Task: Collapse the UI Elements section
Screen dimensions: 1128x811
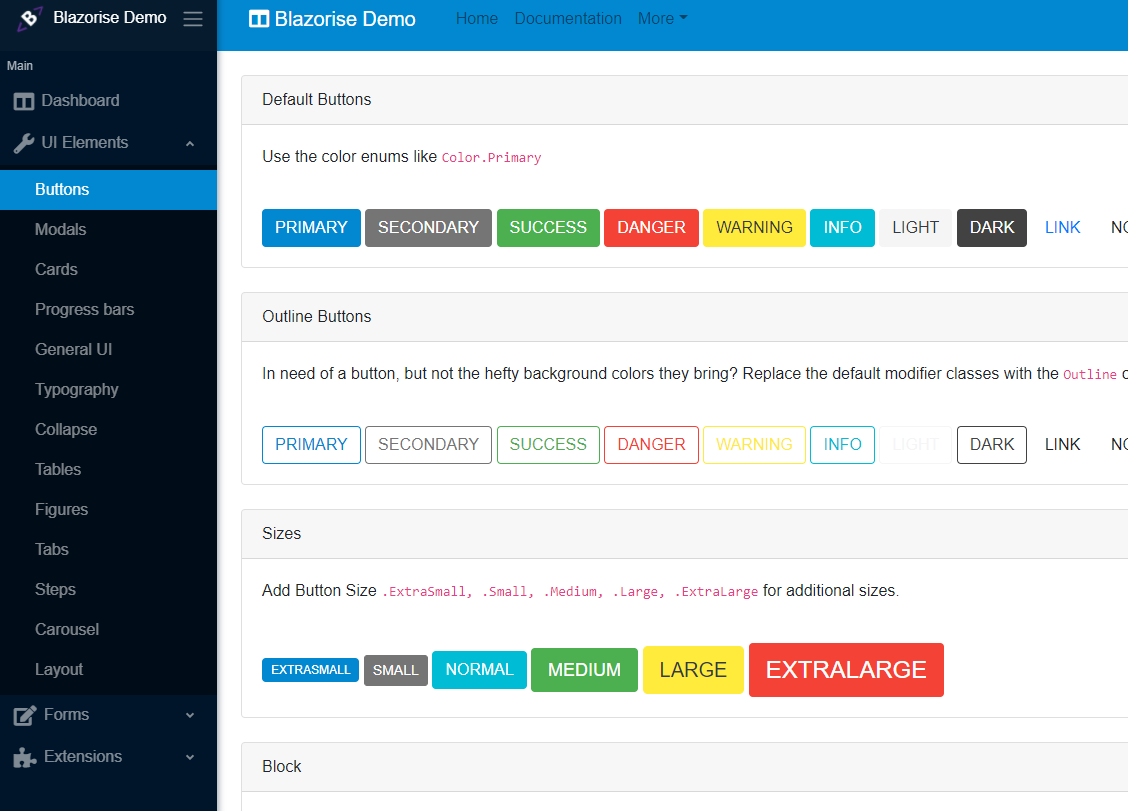Action: point(189,143)
